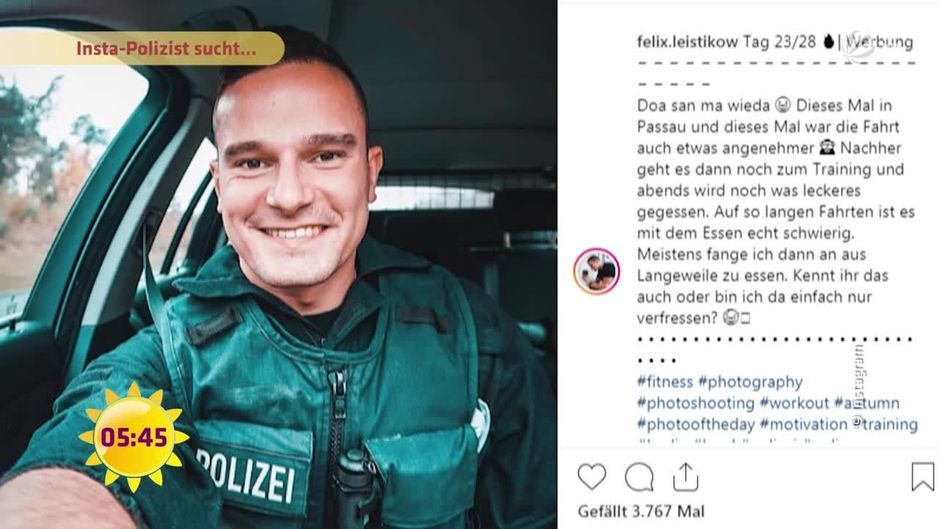Open the #photooftheday hashtag
The image size is (940, 529).
695,425
